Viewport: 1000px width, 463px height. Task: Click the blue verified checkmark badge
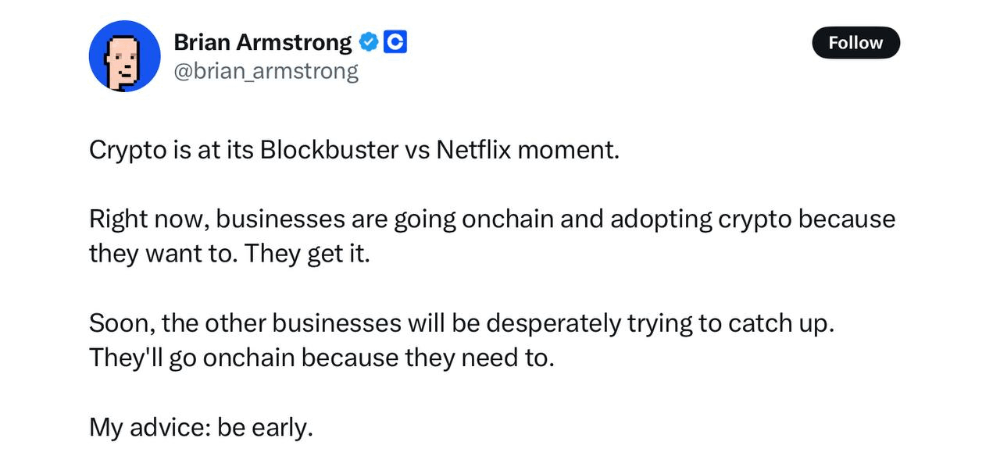367,43
